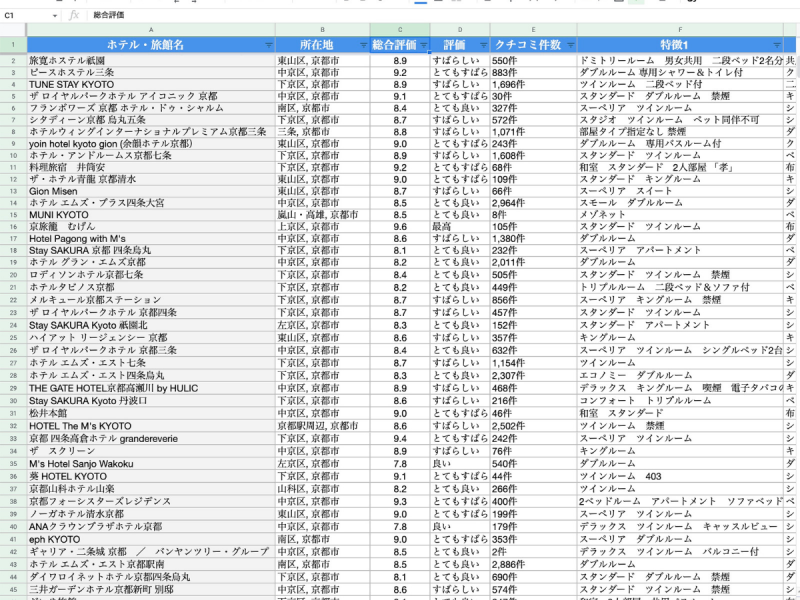Click header cell クチコミ件数
The image size is (800, 600).
tap(533, 45)
